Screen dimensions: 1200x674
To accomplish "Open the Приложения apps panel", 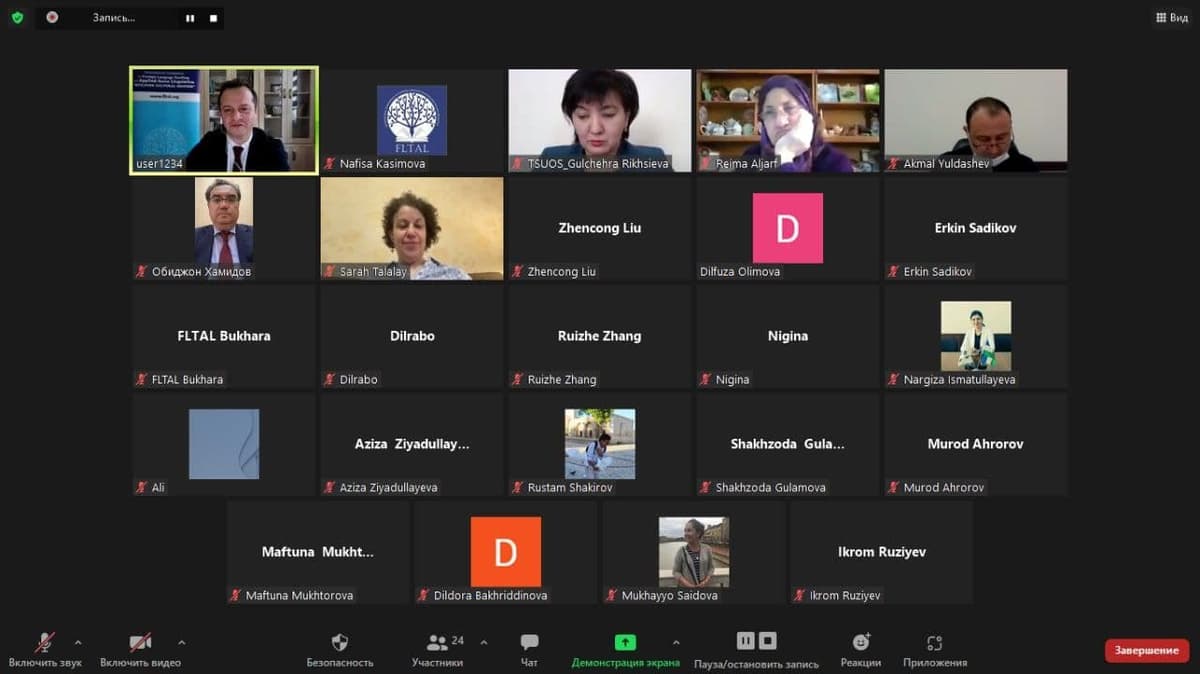I will pyautogui.click(x=935, y=650).
